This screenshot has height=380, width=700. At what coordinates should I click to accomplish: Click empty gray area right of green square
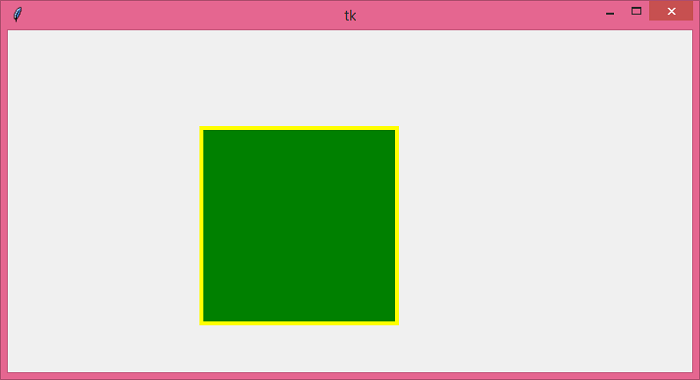pos(546,225)
